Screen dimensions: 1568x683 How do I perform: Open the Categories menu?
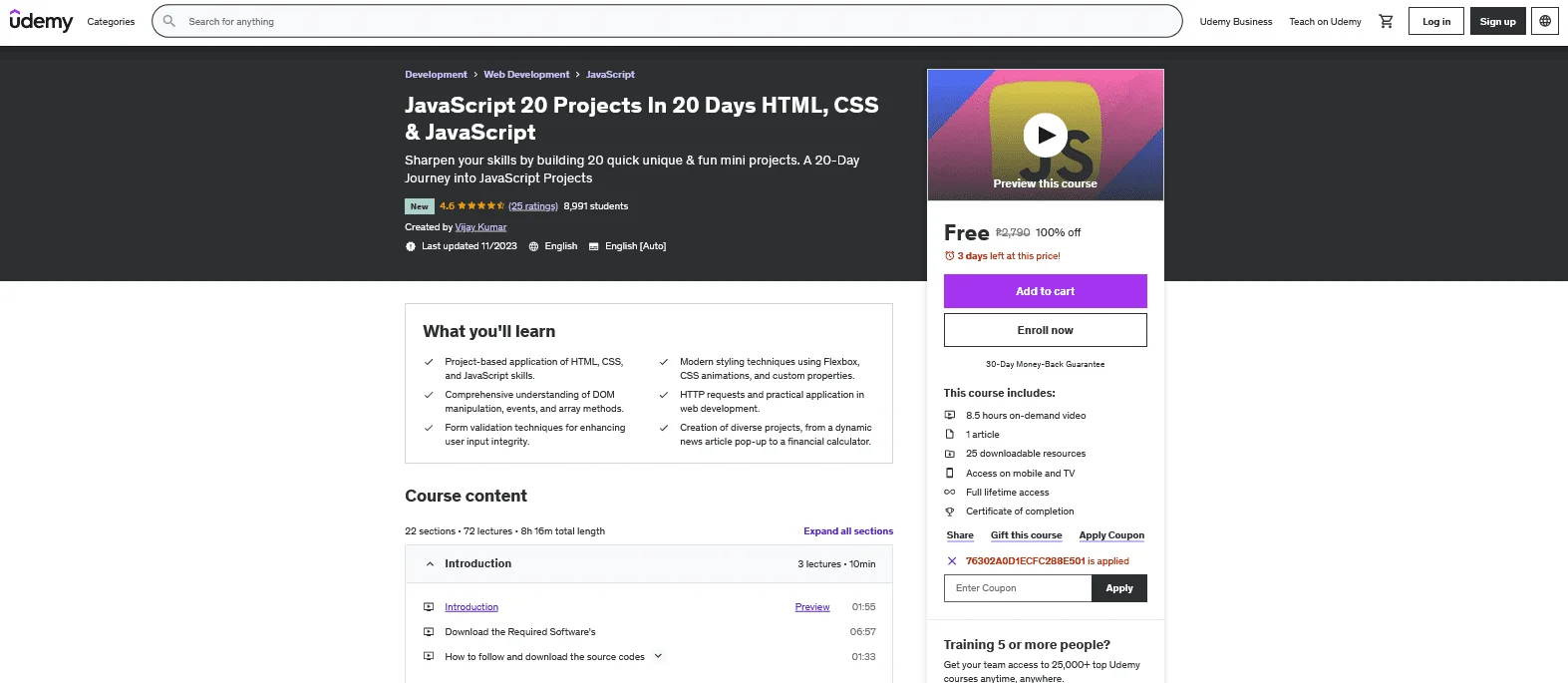111,22
